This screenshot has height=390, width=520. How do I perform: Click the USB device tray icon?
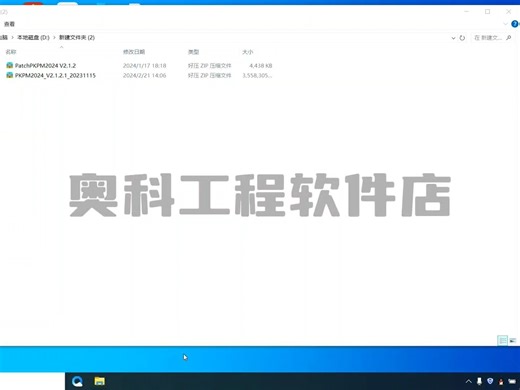click(x=479, y=381)
